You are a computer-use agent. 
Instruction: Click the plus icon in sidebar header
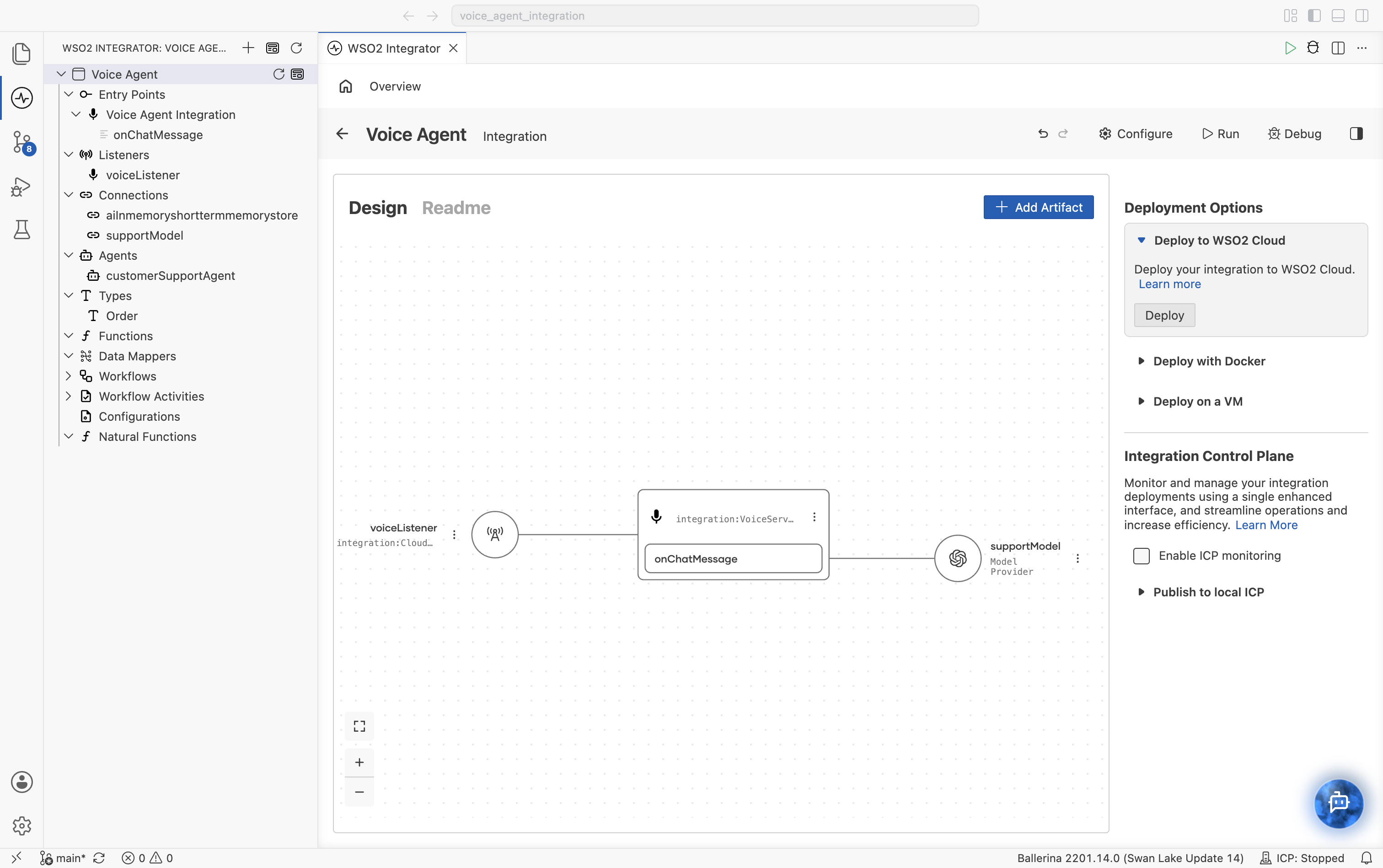point(248,48)
